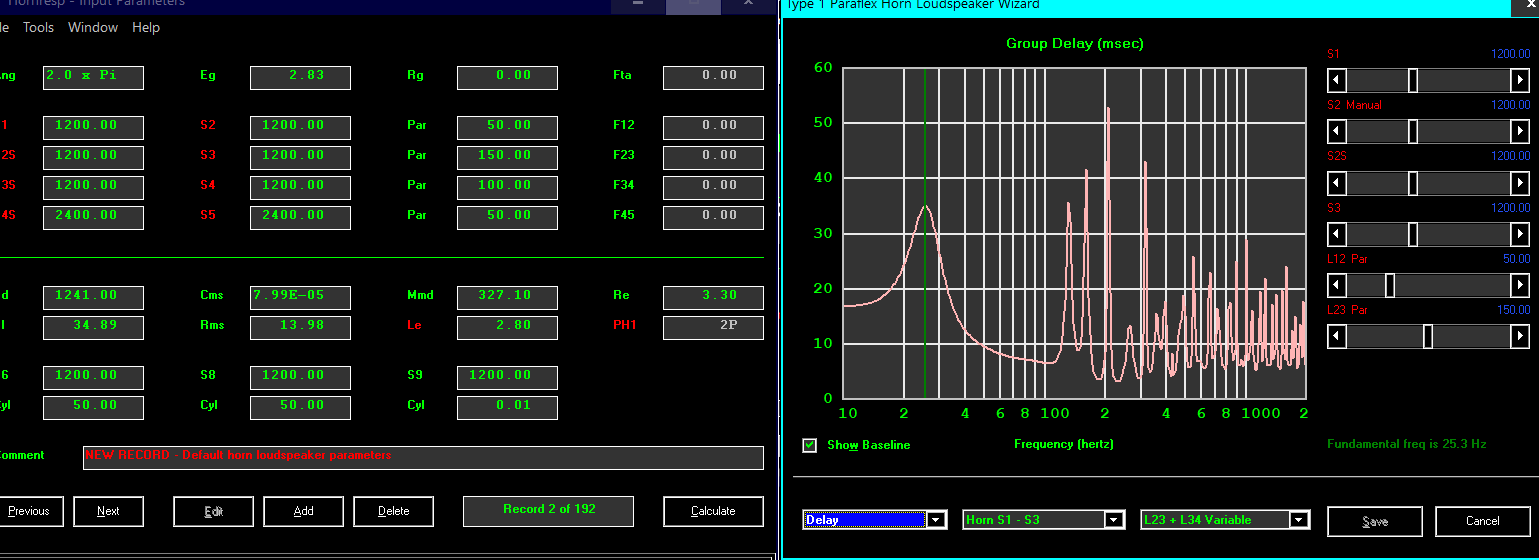This screenshot has height=560, width=1539.
Task: Click the Fta input field
Action: tap(713, 77)
